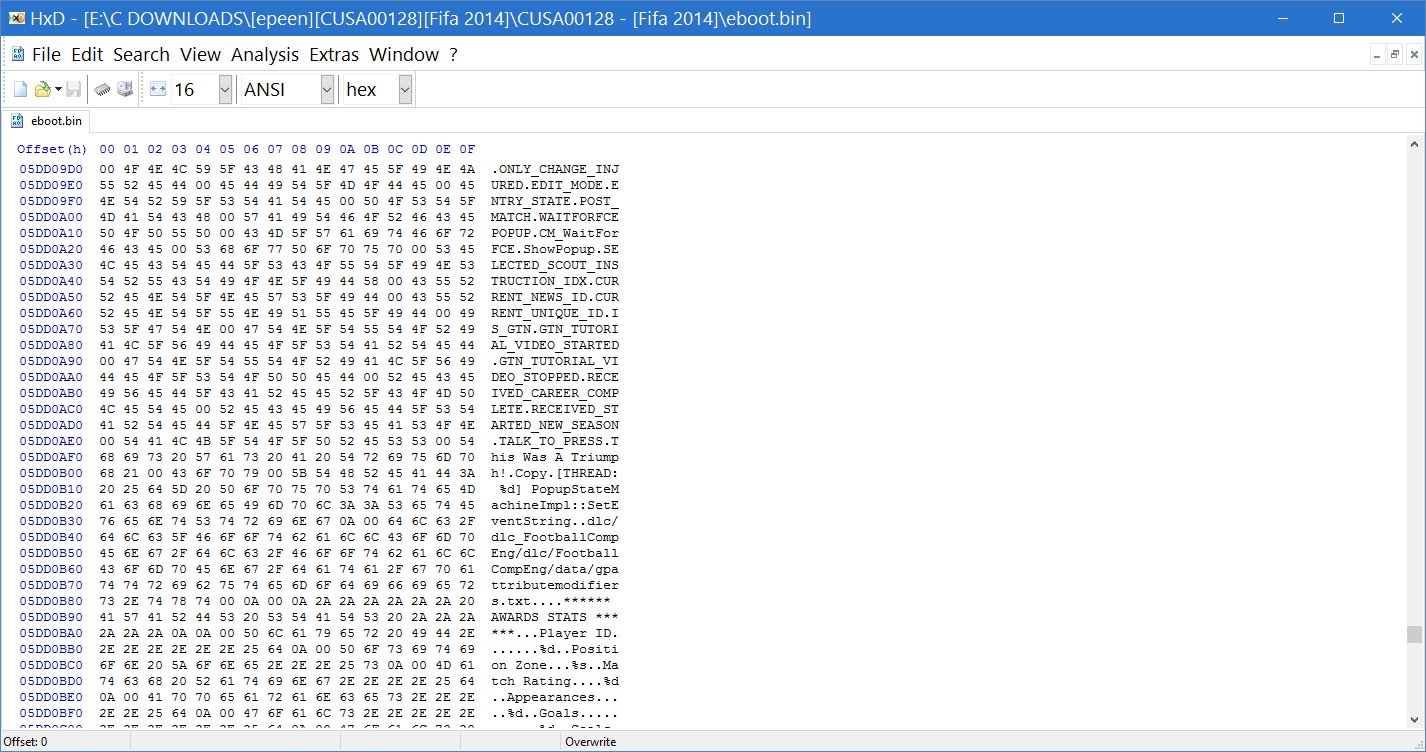Open disk with the drive icon
The height and width of the screenshot is (752, 1426).
[125, 90]
